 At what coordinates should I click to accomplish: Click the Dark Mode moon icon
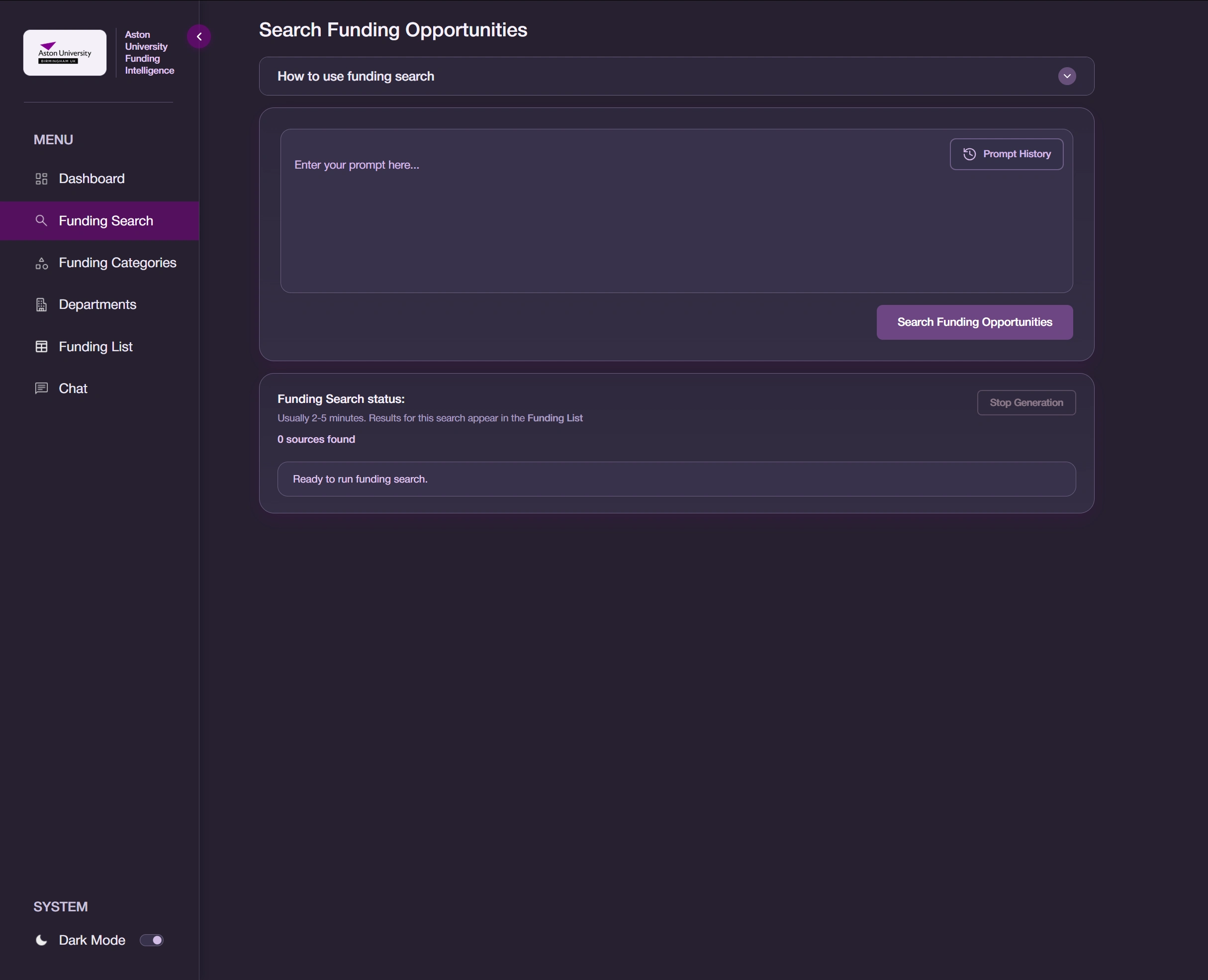(x=41, y=940)
